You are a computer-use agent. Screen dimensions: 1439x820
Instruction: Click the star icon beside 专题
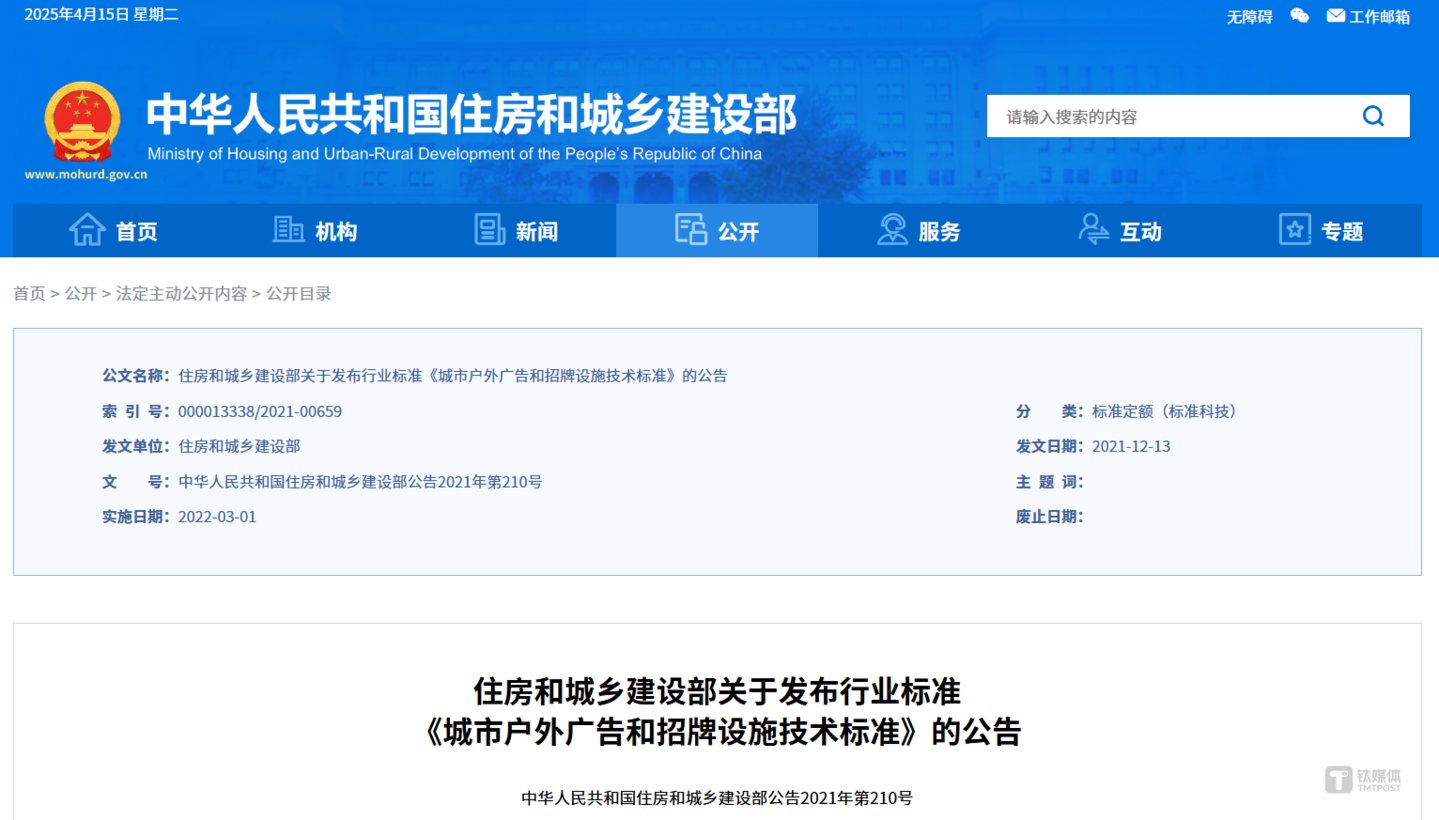coord(1294,230)
